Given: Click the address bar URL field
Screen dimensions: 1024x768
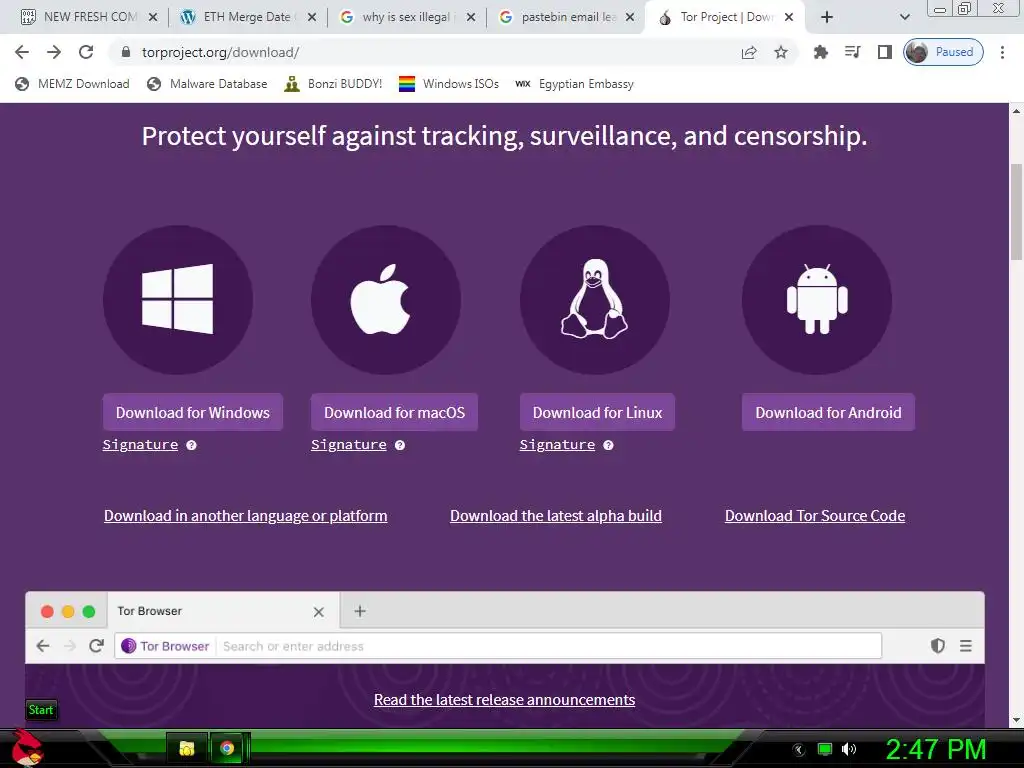Looking at the screenshot, I should (431, 52).
